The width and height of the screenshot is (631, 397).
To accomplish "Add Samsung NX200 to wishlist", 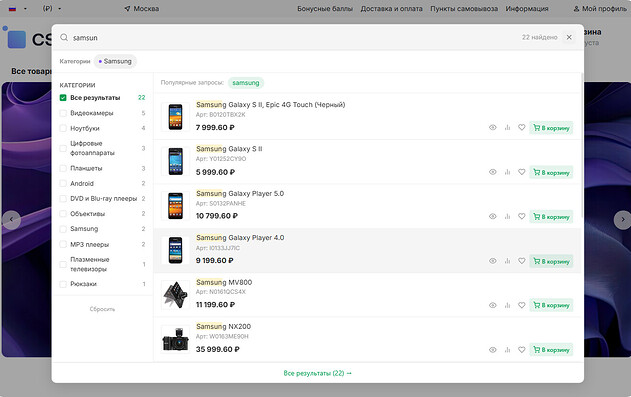I will (x=522, y=350).
